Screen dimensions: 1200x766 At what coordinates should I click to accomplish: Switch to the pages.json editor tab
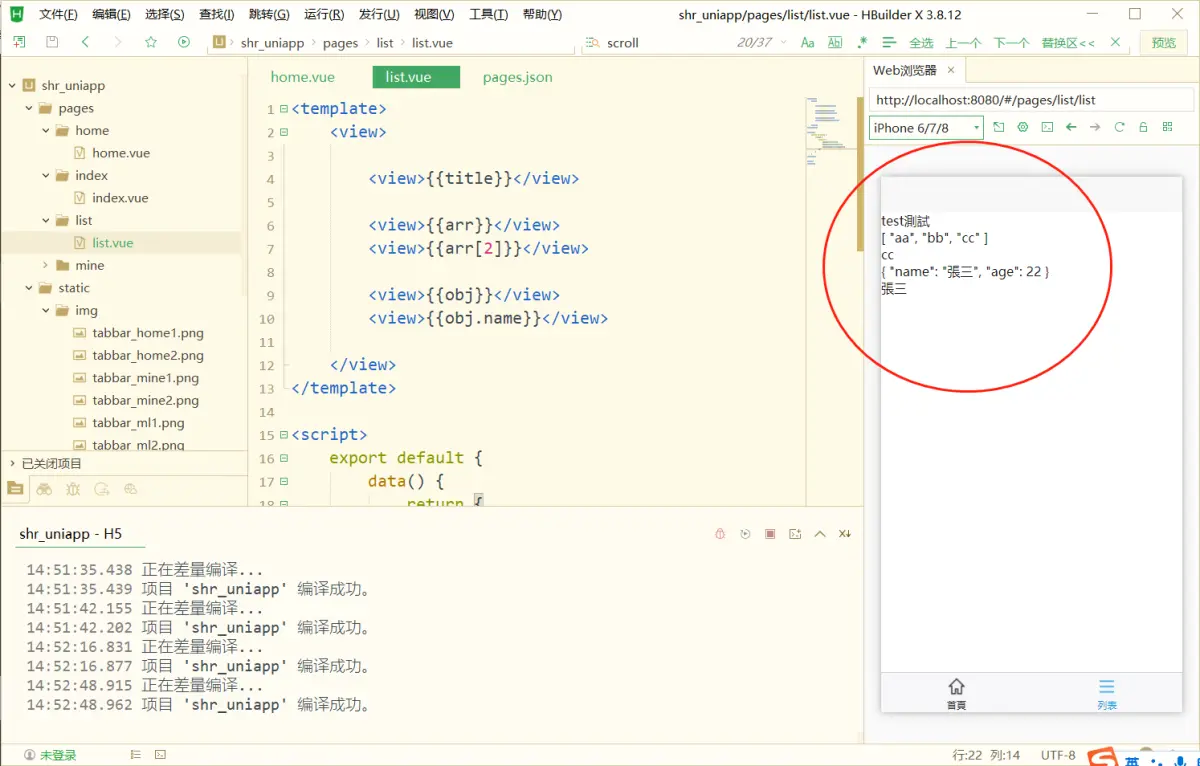tap(517, 77)
